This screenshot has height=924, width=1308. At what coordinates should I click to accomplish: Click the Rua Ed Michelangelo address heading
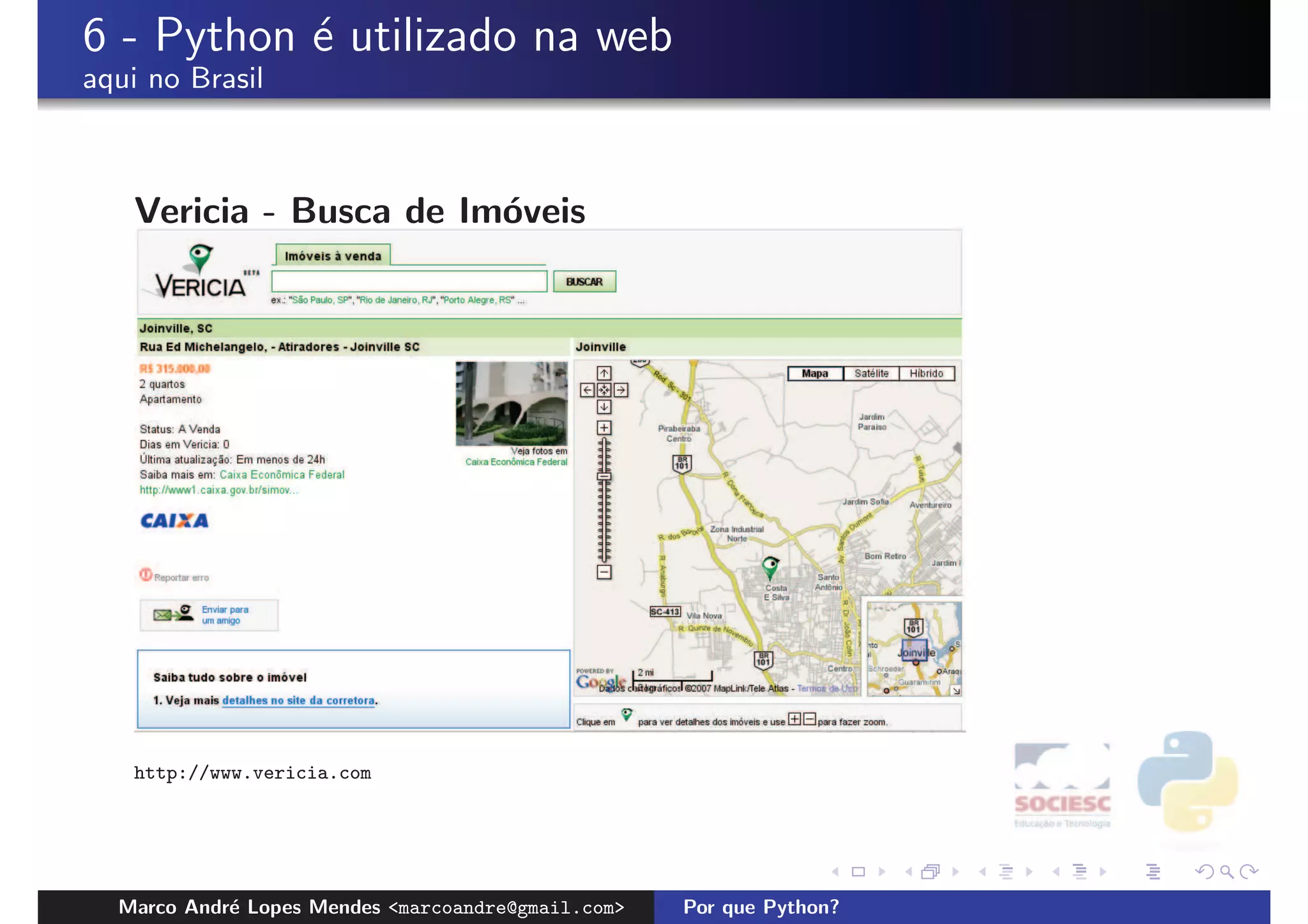[280, 347]
